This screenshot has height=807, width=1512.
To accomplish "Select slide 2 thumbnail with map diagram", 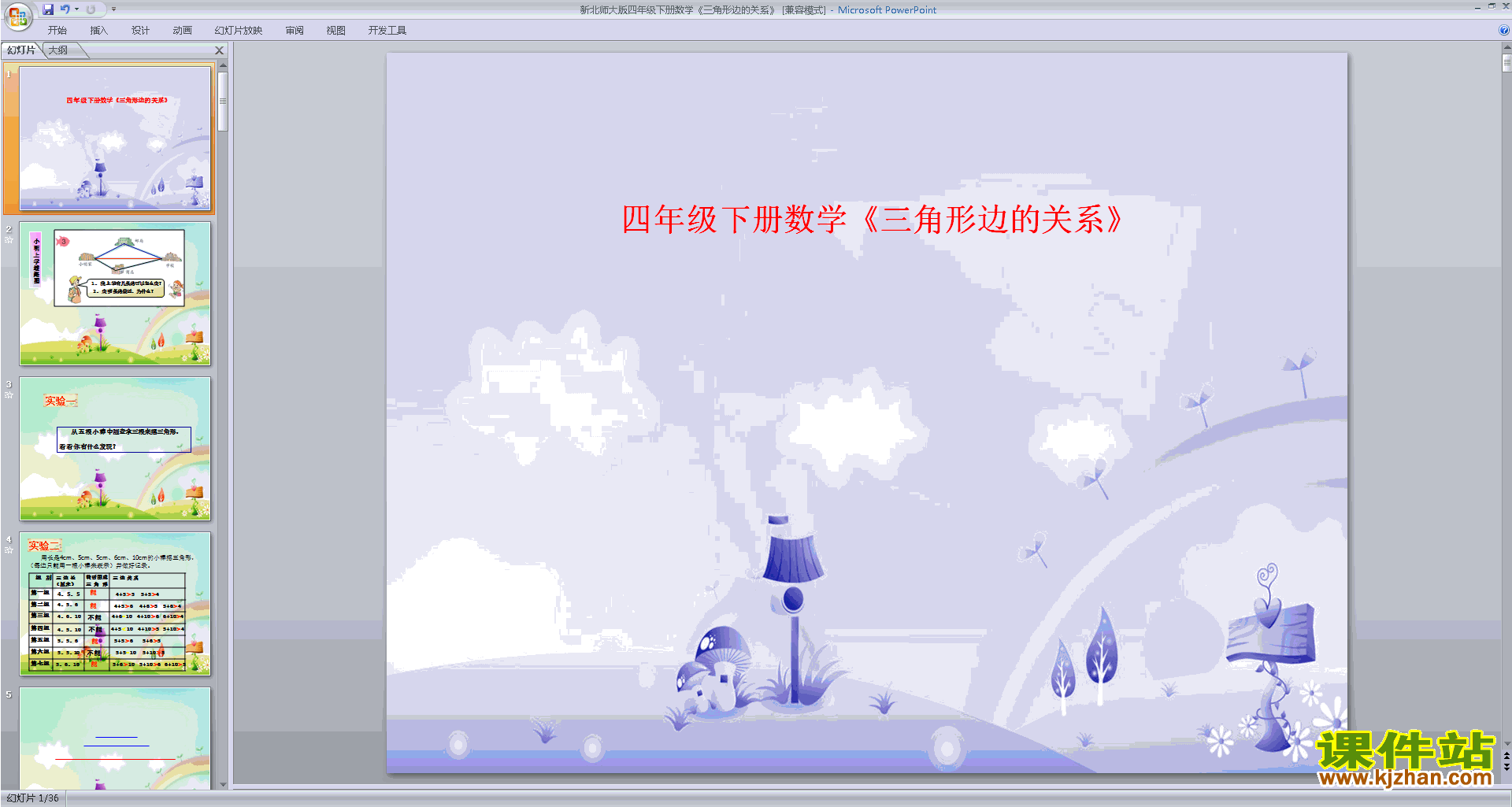I will point(115,294).
